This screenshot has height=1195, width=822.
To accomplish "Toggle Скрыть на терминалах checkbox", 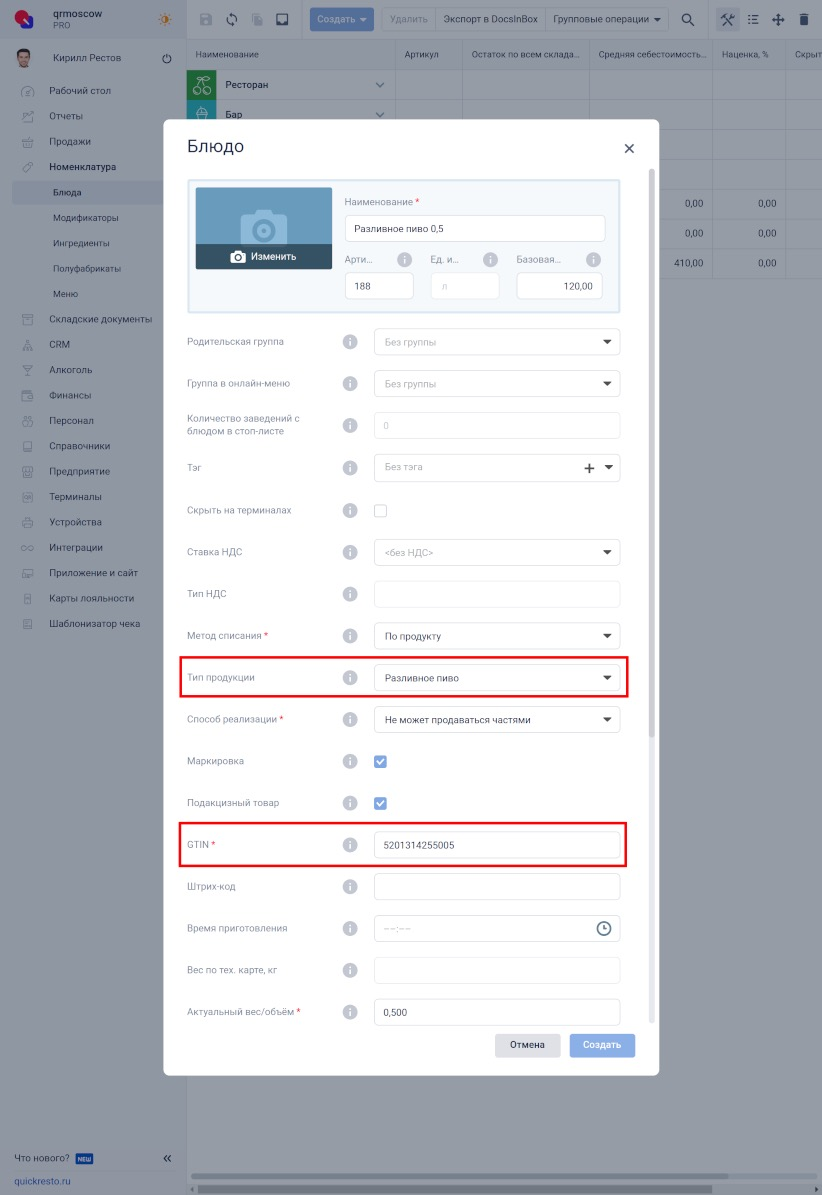I will [x=380, y=511].
